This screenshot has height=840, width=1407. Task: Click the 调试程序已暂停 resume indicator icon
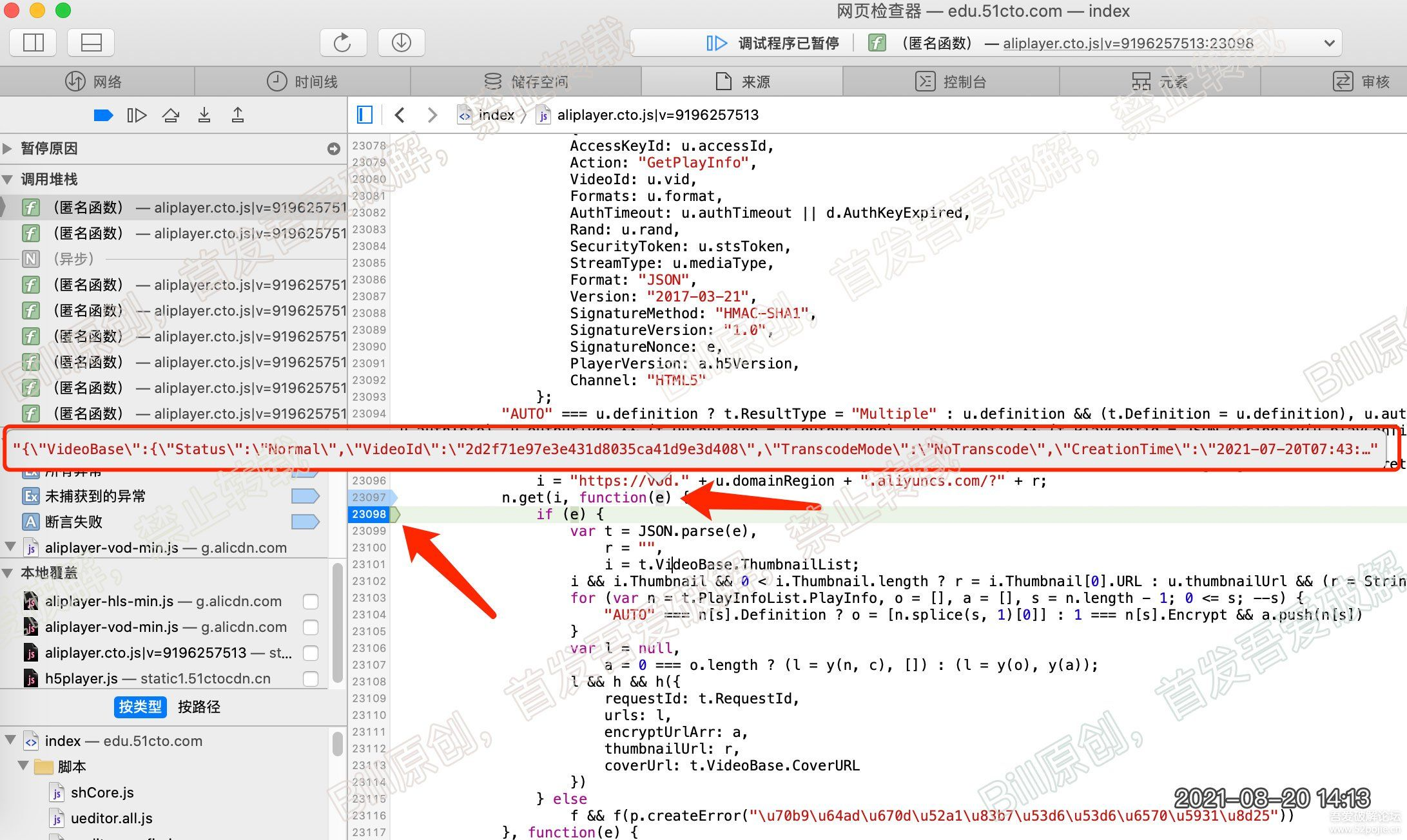(x=716, y=43)
